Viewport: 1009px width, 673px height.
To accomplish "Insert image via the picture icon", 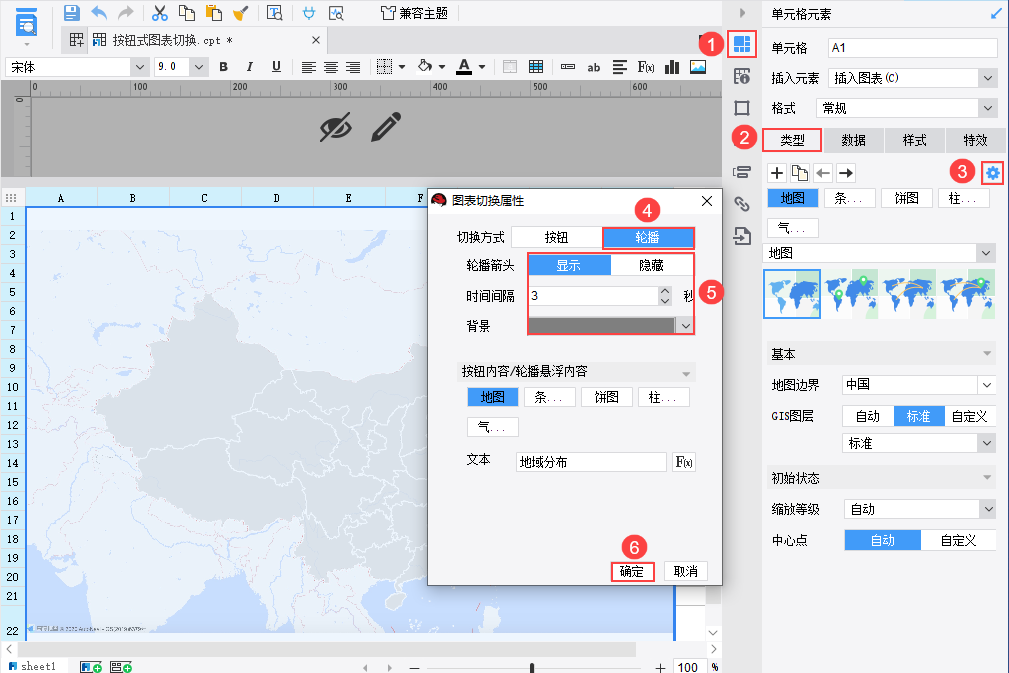I will [x=698, y=67].
